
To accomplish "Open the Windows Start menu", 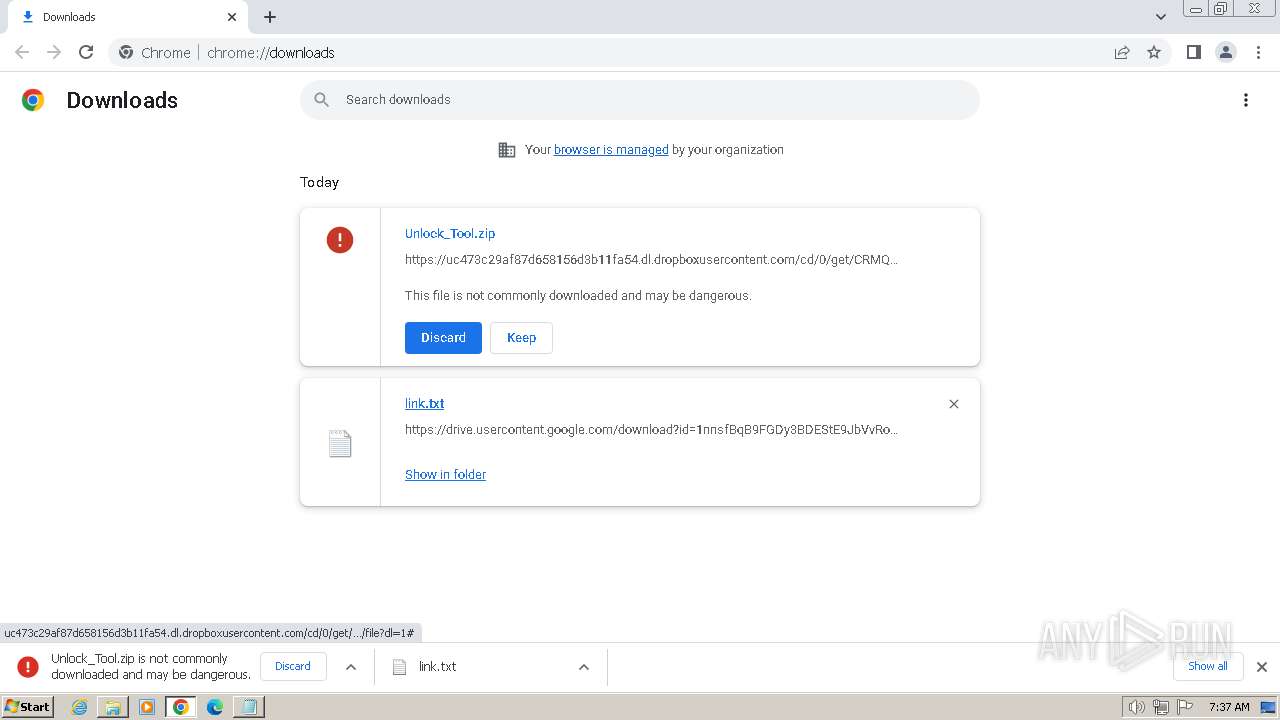I will (x=28, y=707).
